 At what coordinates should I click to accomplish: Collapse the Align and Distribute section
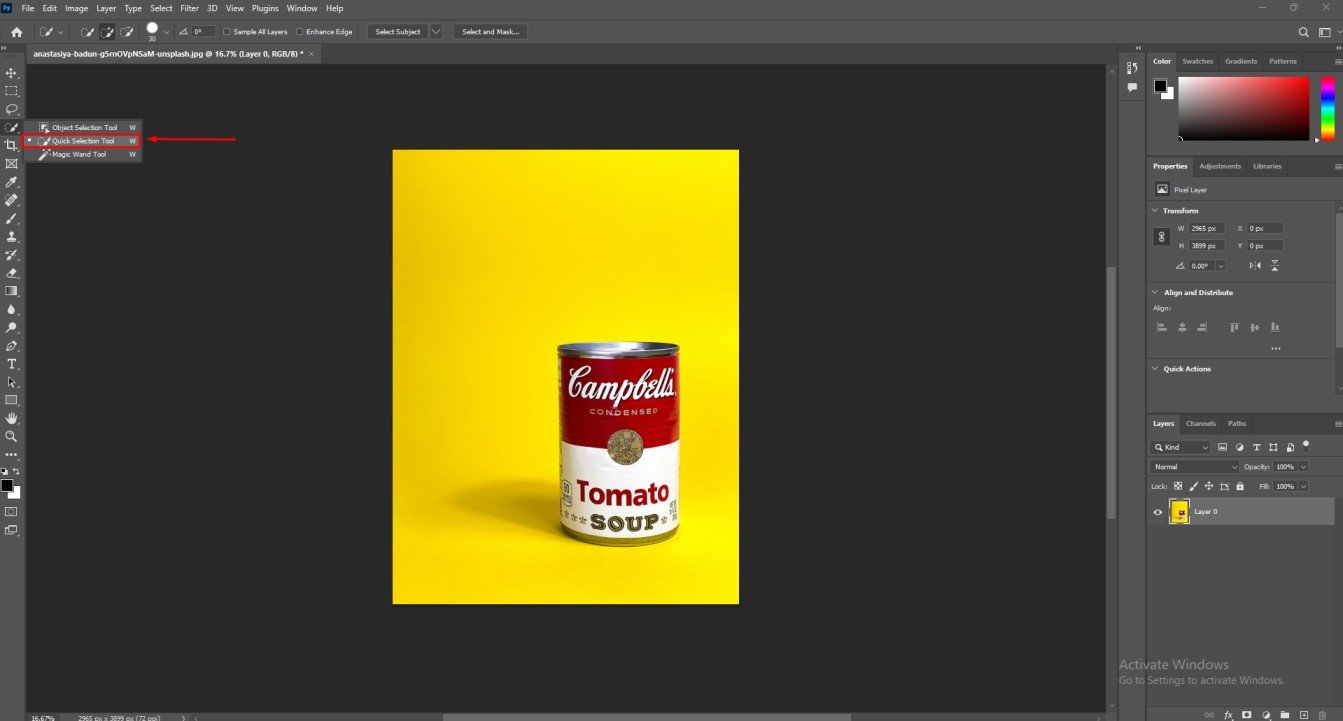tap(1155, 293)
